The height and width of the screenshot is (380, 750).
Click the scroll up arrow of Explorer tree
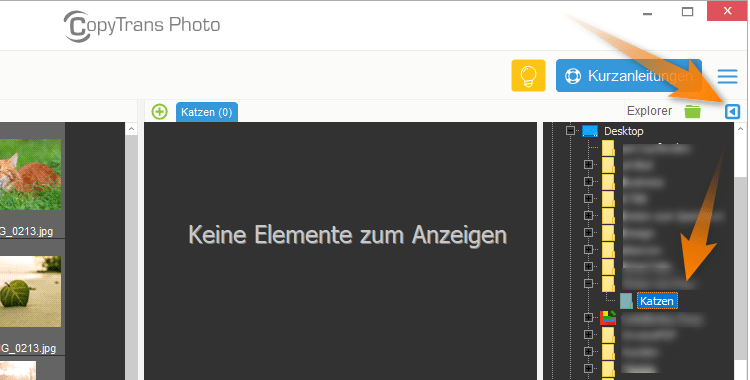pyautogui.click(x=740, y=129)
